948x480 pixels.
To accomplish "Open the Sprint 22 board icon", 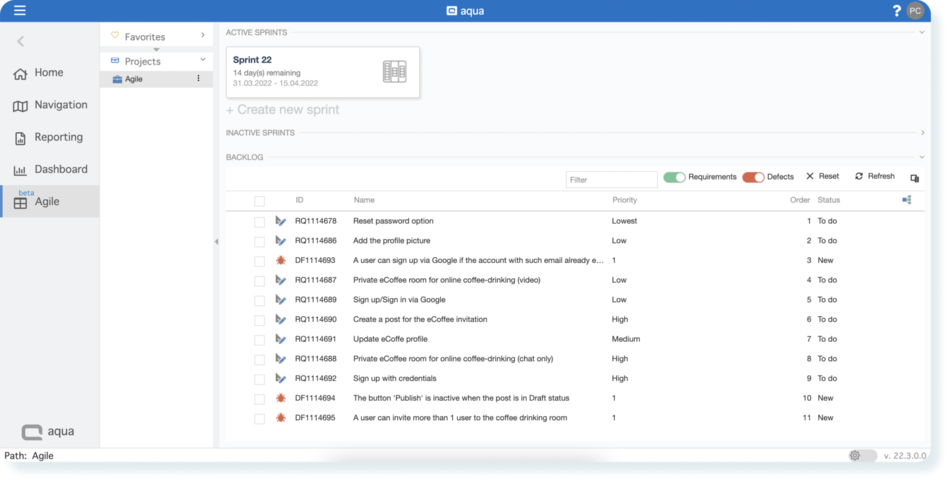I will click(x=394, y=71).
